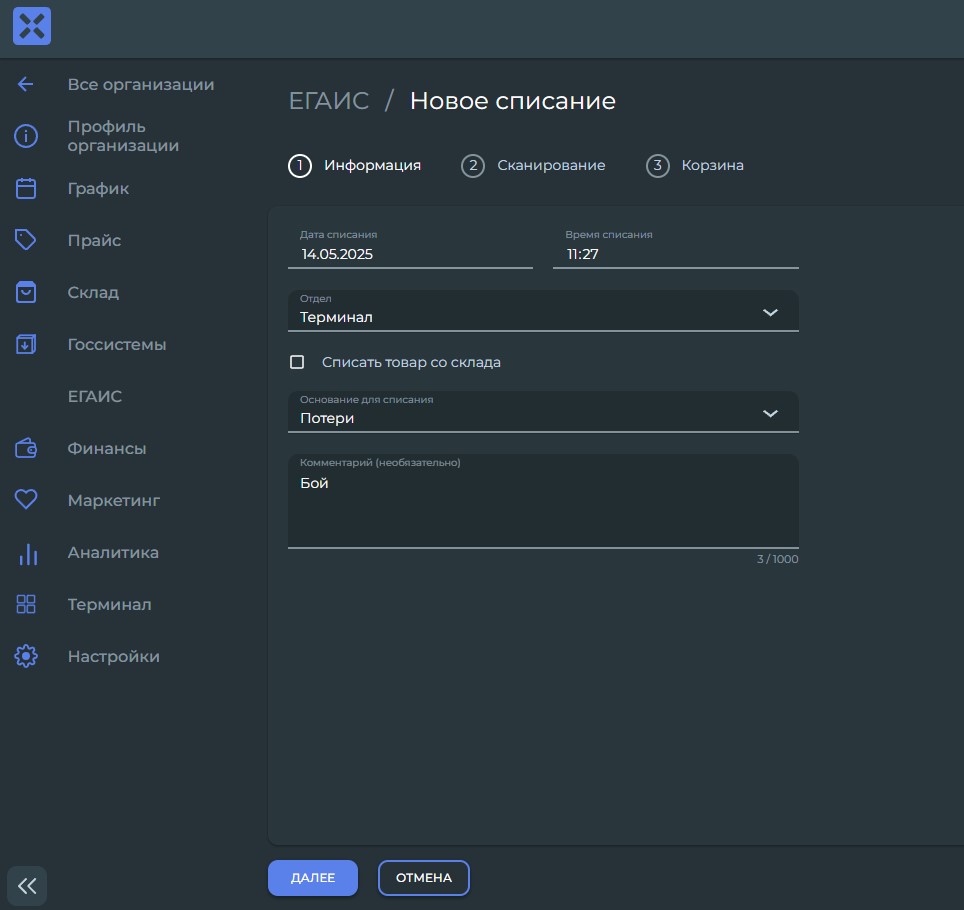Click the calendar icon for График
The height and width of the screenshot is (910, 964).
point(26,188)
